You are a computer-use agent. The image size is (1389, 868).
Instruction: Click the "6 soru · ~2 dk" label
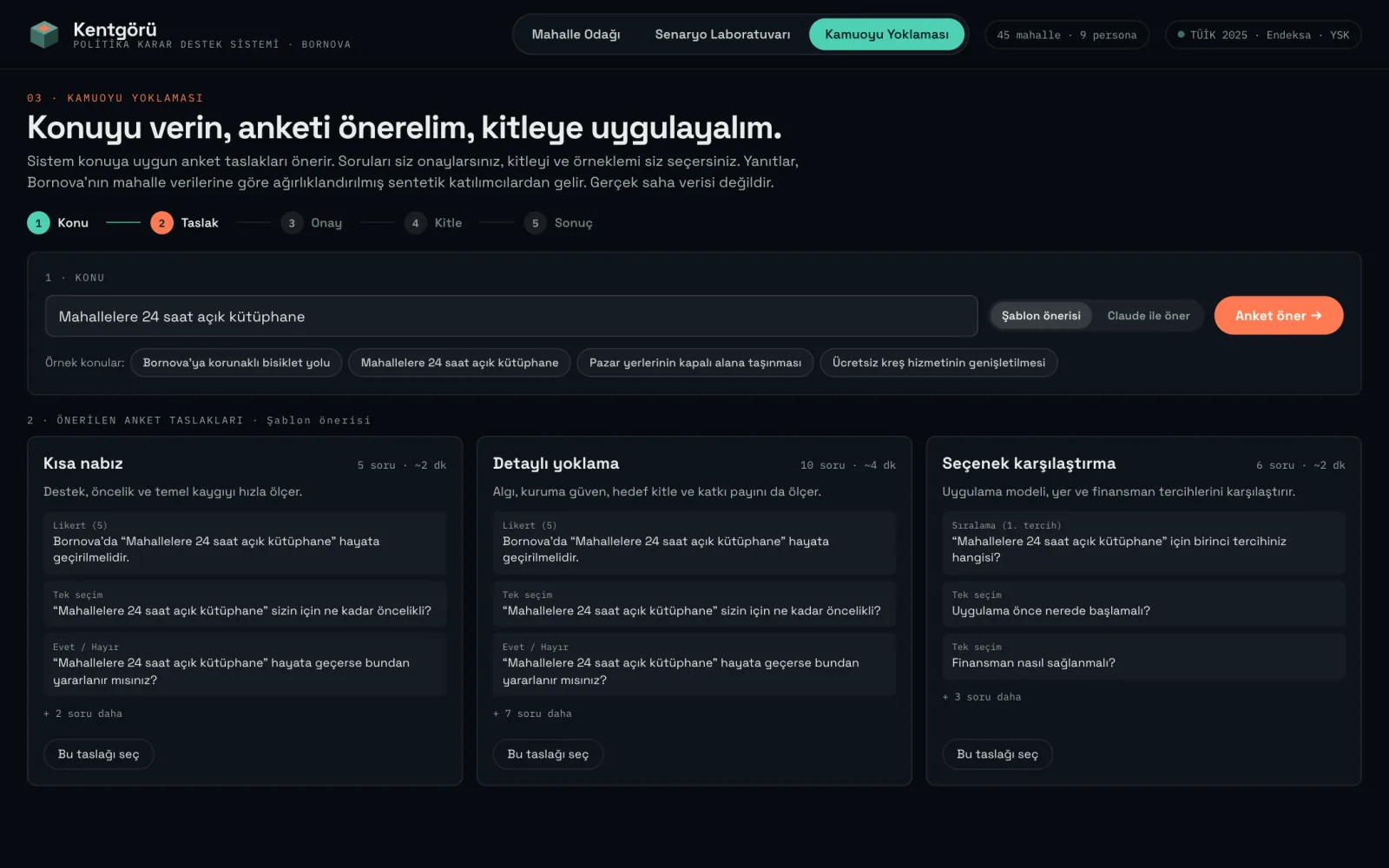coord(1300,465)
